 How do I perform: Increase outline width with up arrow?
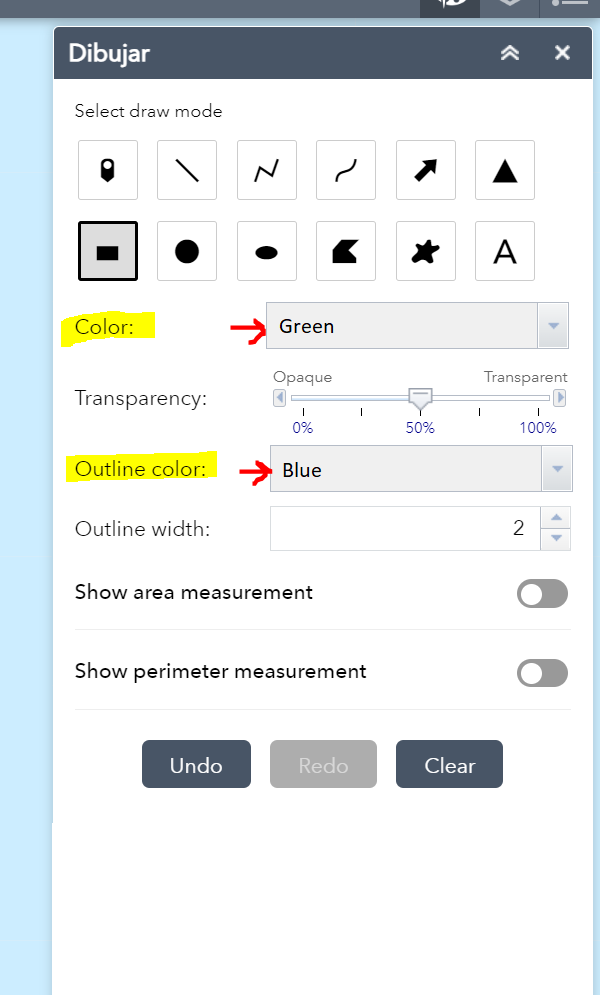pyautogui.click(x=557, y=518)
